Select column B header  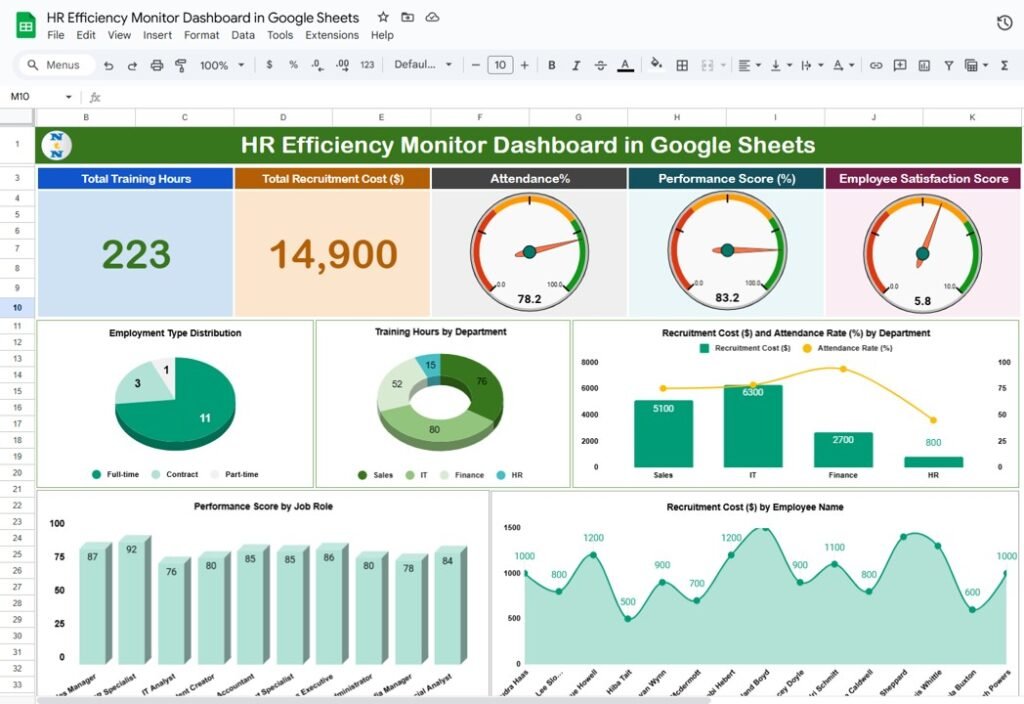click(x=86, y=117)
